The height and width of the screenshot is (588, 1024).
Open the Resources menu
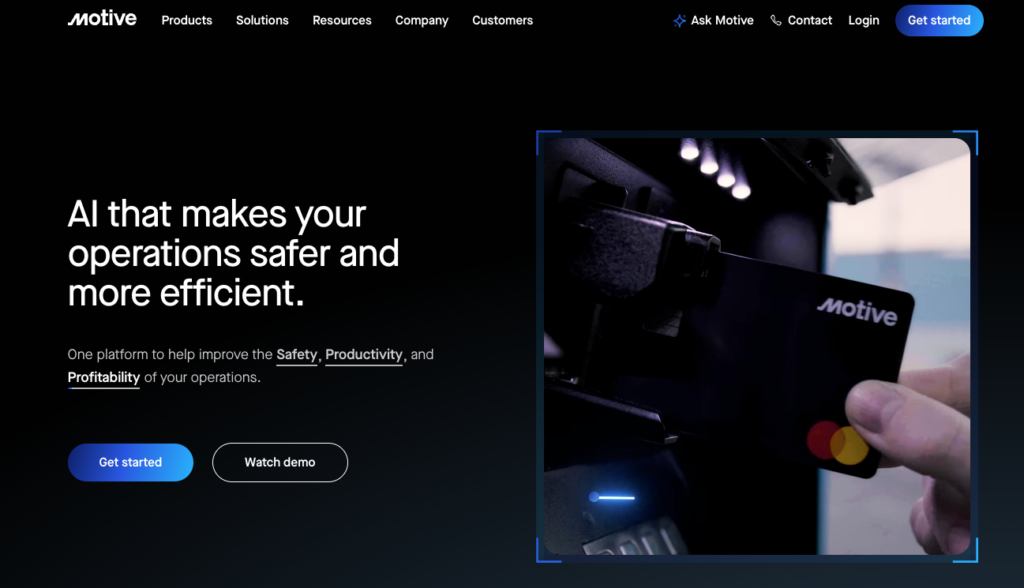pos(342,20)
